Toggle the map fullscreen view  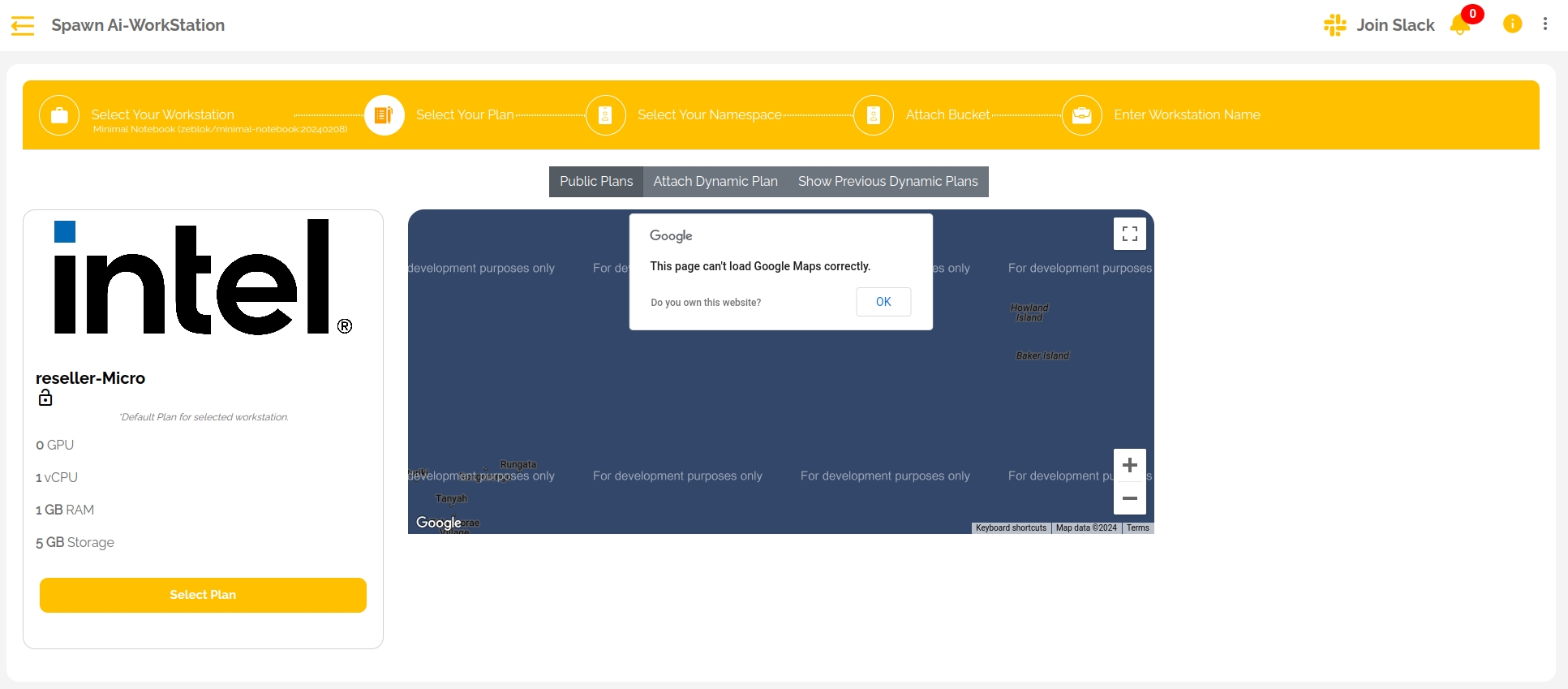pyautogui.click(x=1129, y=235)
